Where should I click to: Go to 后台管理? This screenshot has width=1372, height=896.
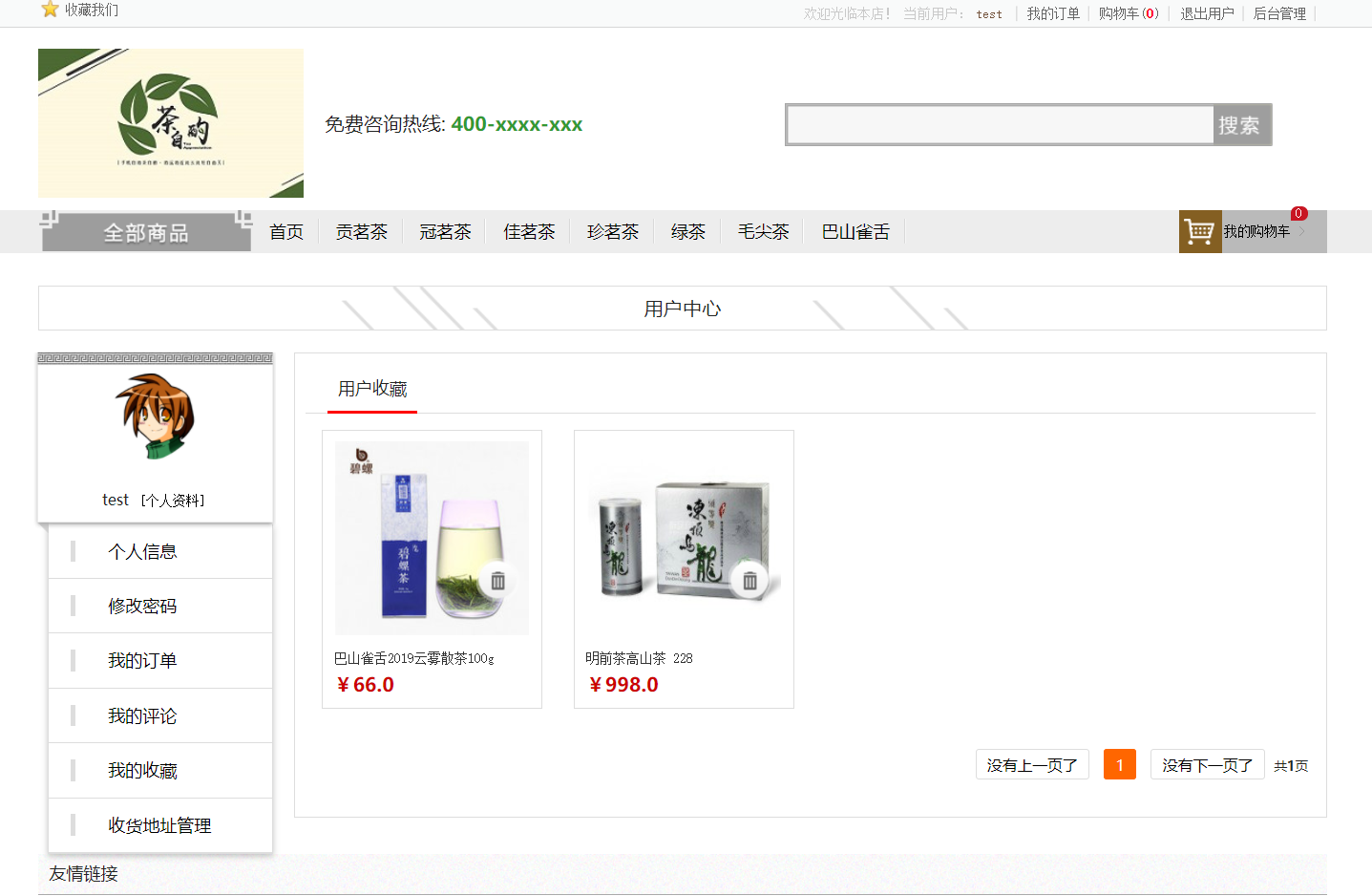[1279, 13]
